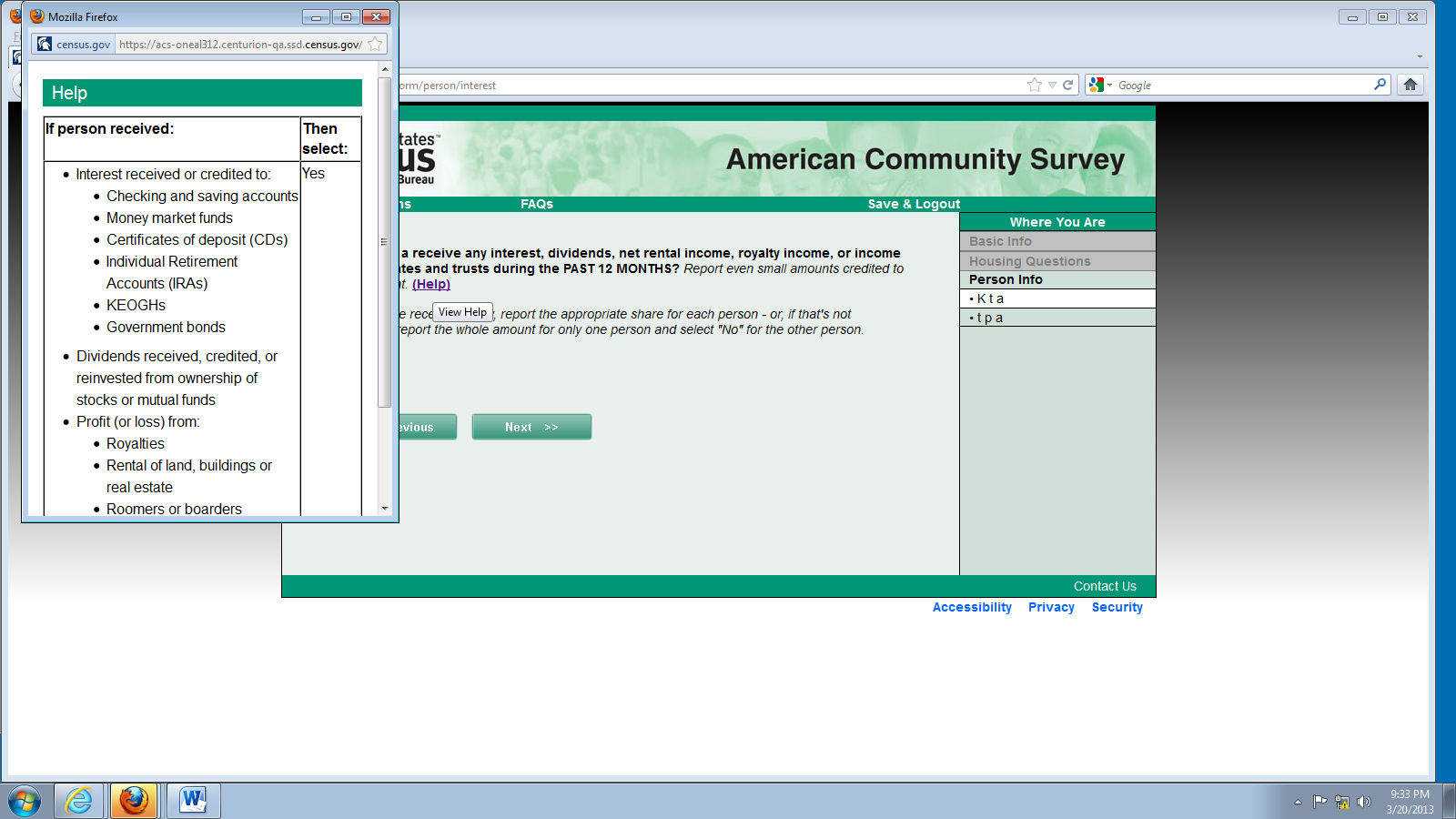The width and height of the screenshot is (1456, 819).
Task: Open the (Help) link in the question
Action: 431,284
